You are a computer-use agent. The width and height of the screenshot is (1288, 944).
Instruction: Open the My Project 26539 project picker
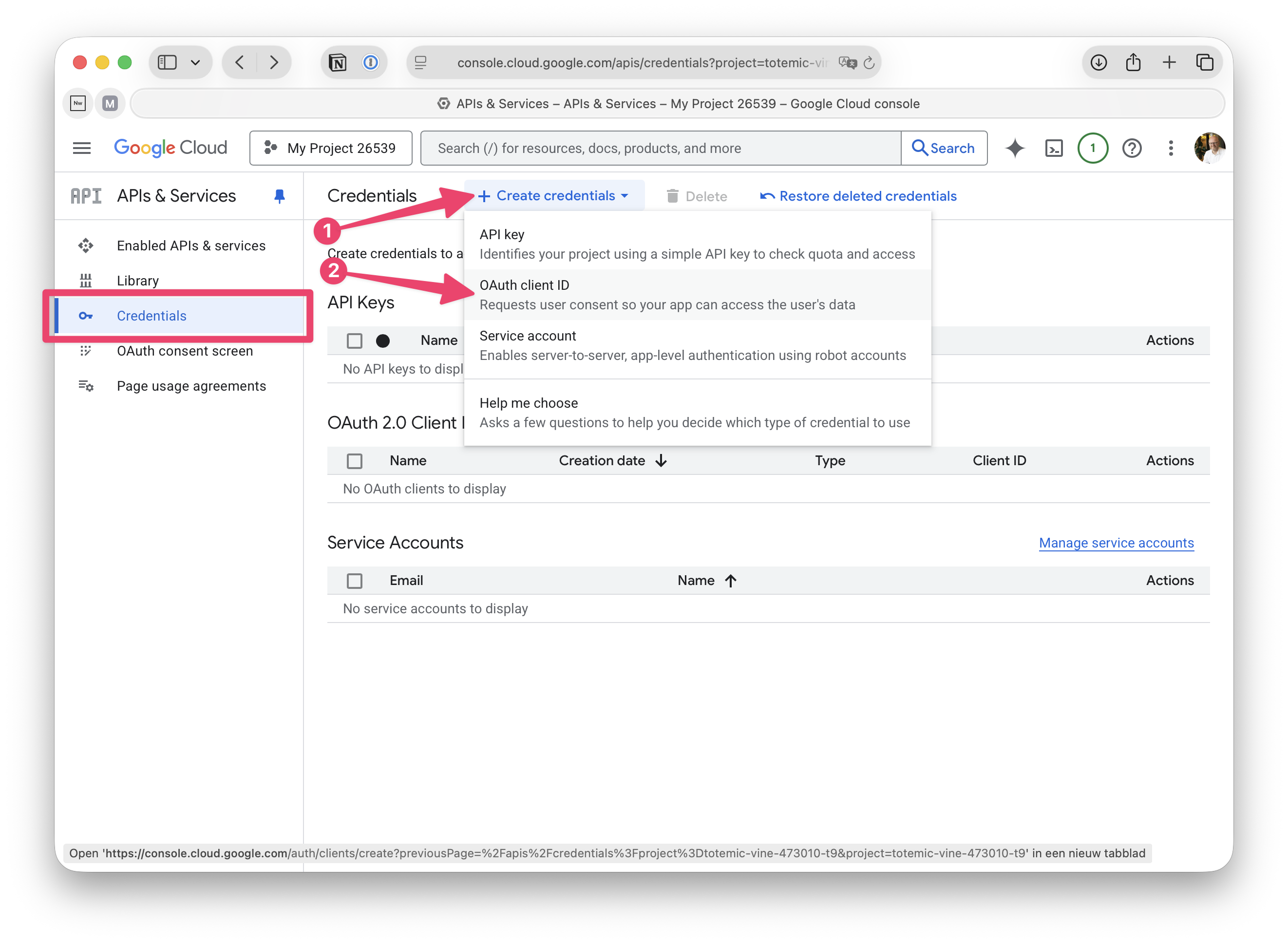331,148
